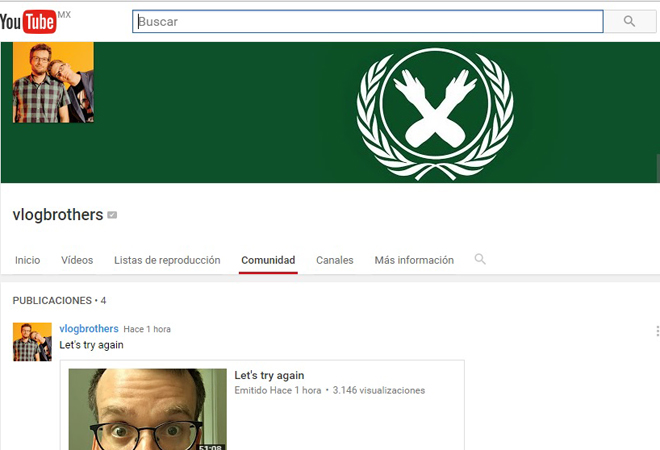Click the vlogbrothers post author link

(x=89, y=329)
